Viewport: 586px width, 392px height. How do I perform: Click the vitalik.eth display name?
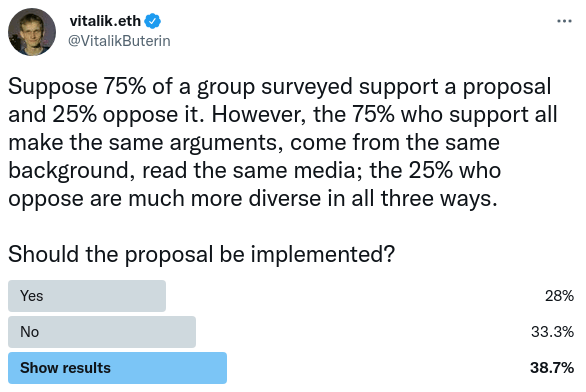(x=105, y=21)
